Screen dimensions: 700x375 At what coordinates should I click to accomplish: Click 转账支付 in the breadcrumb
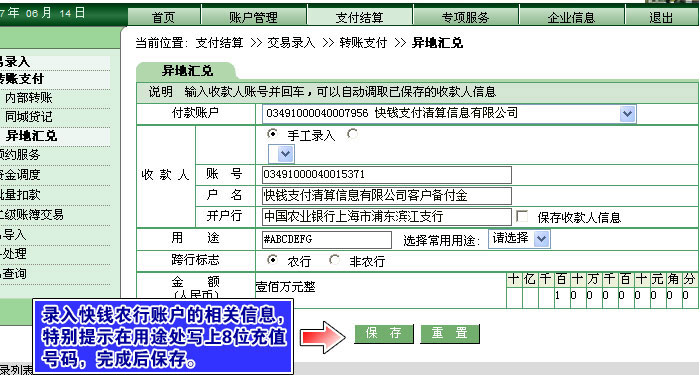pos(363,43)
